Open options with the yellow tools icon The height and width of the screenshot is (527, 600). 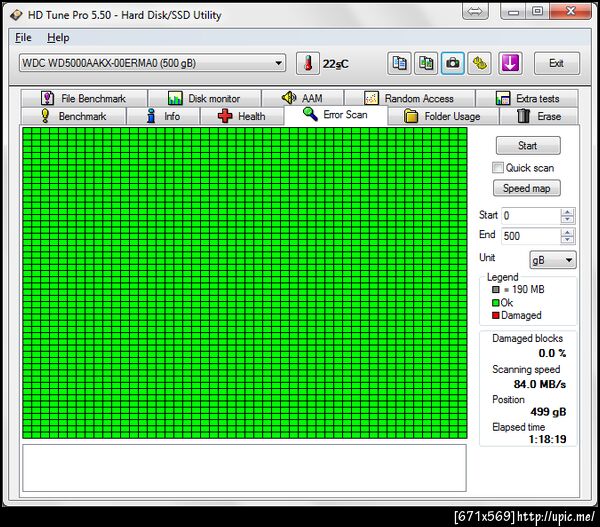(x=479, y=63)
